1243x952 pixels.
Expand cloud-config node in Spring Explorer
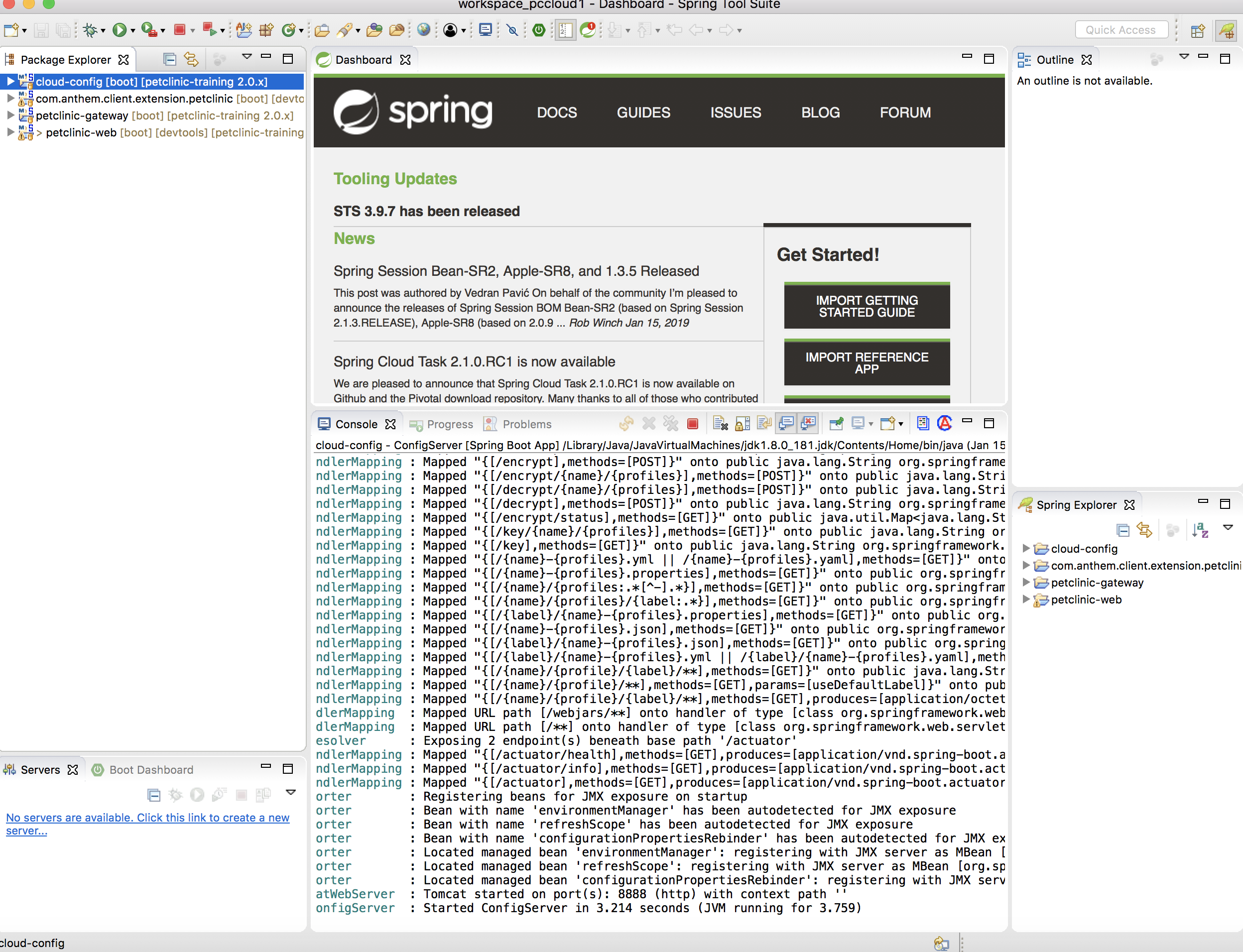click(1025, 549)
